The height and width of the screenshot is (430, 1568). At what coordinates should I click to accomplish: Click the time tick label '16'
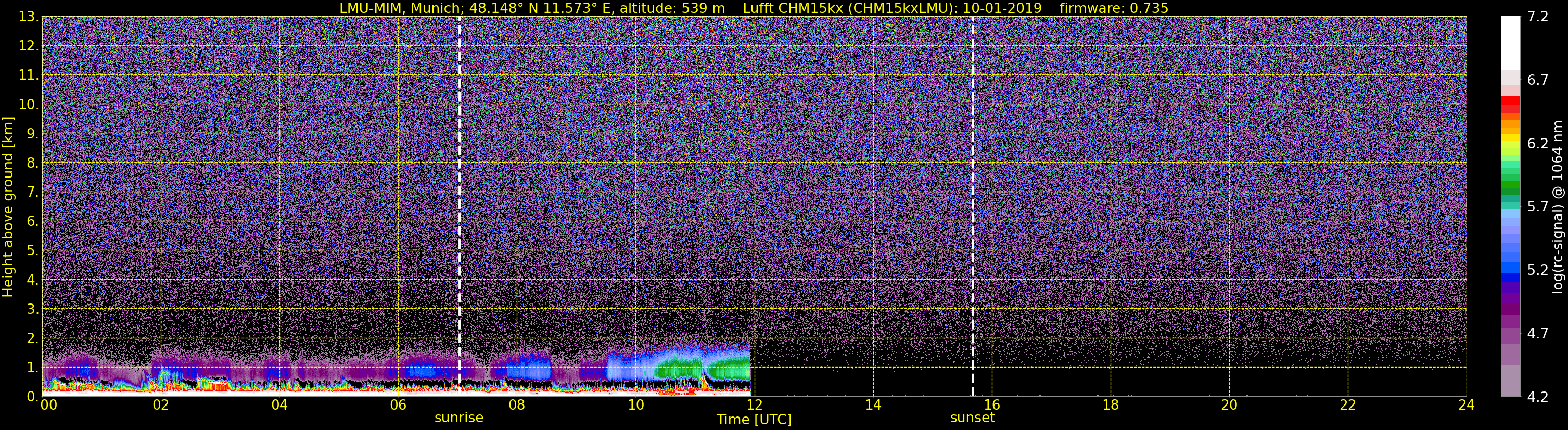(991, 405)
